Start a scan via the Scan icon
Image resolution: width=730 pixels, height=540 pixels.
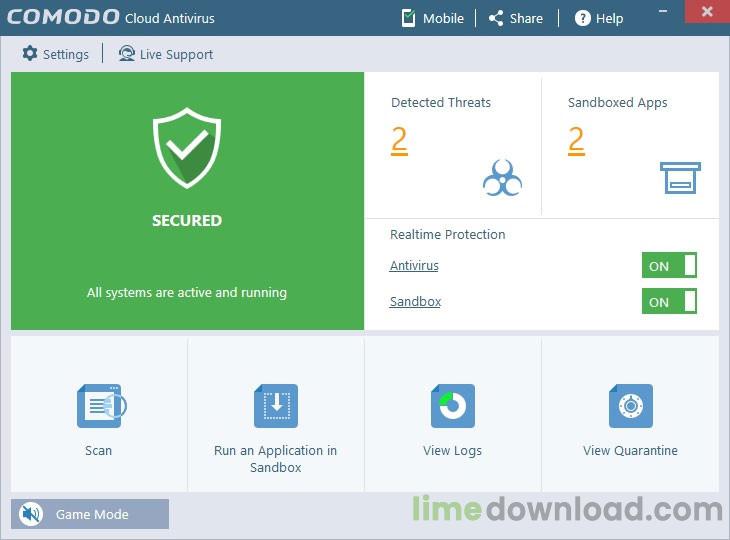(x=101, y=405)
